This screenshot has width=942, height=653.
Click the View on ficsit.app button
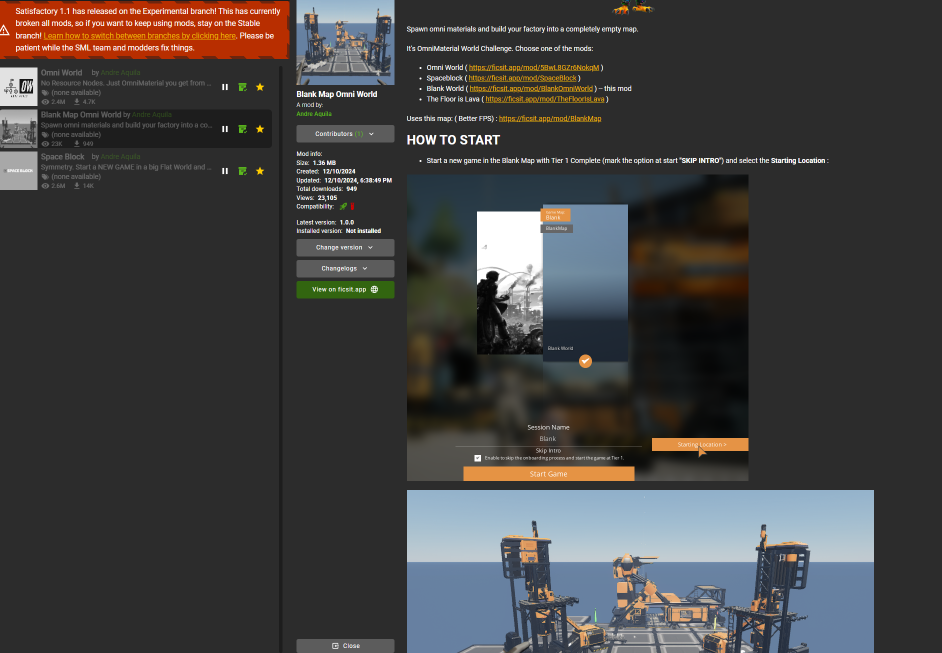tap(345, 289)
